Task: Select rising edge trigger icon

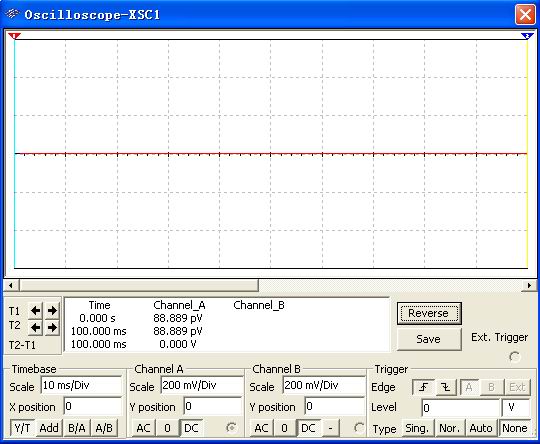Action: point(424,387)
